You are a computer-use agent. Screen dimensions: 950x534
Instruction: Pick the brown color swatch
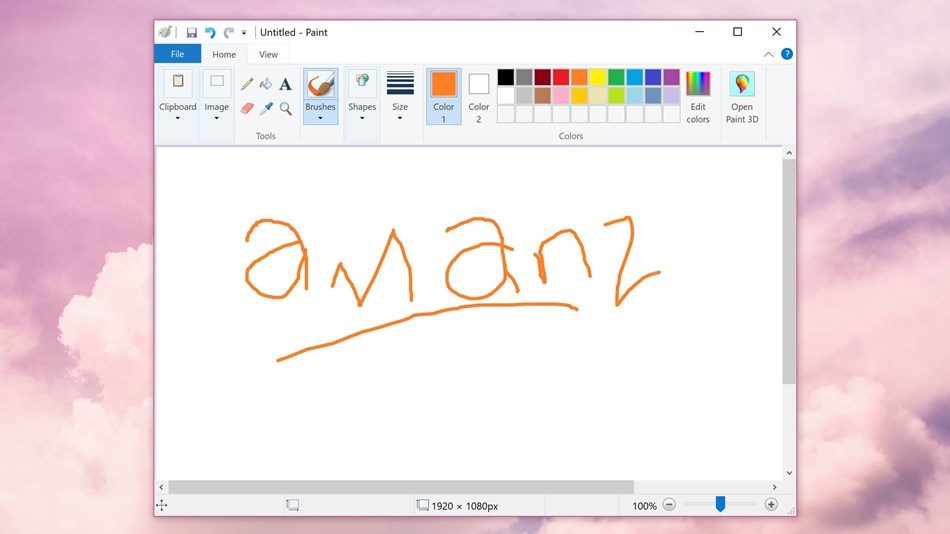[x=543, y=95]
